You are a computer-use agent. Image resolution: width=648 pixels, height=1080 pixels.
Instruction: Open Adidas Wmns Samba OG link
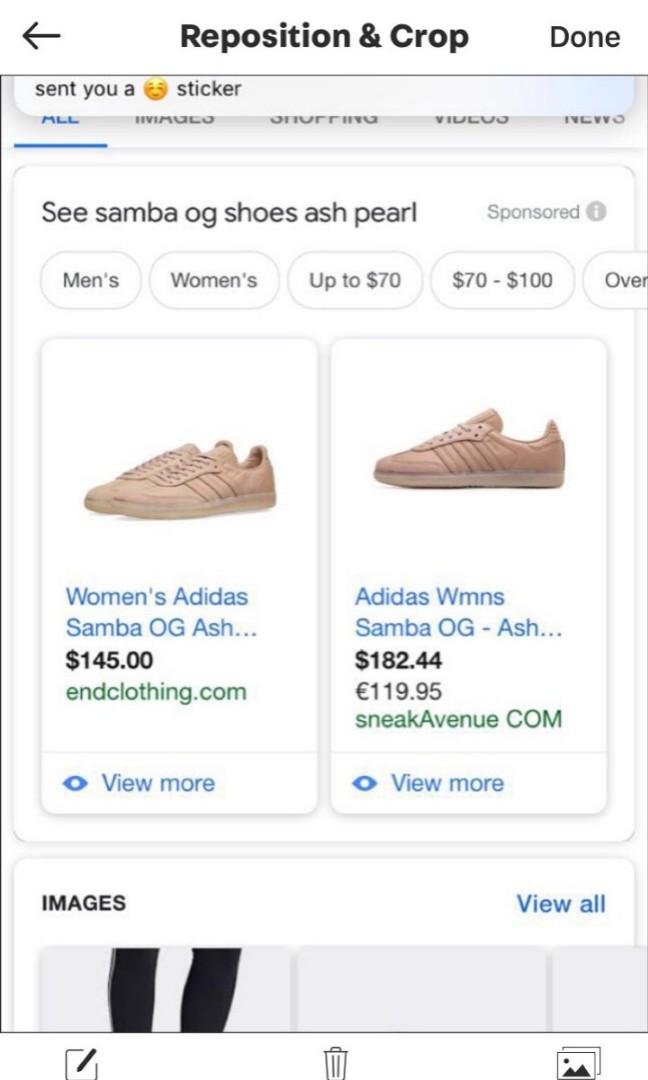click(458, 612)
